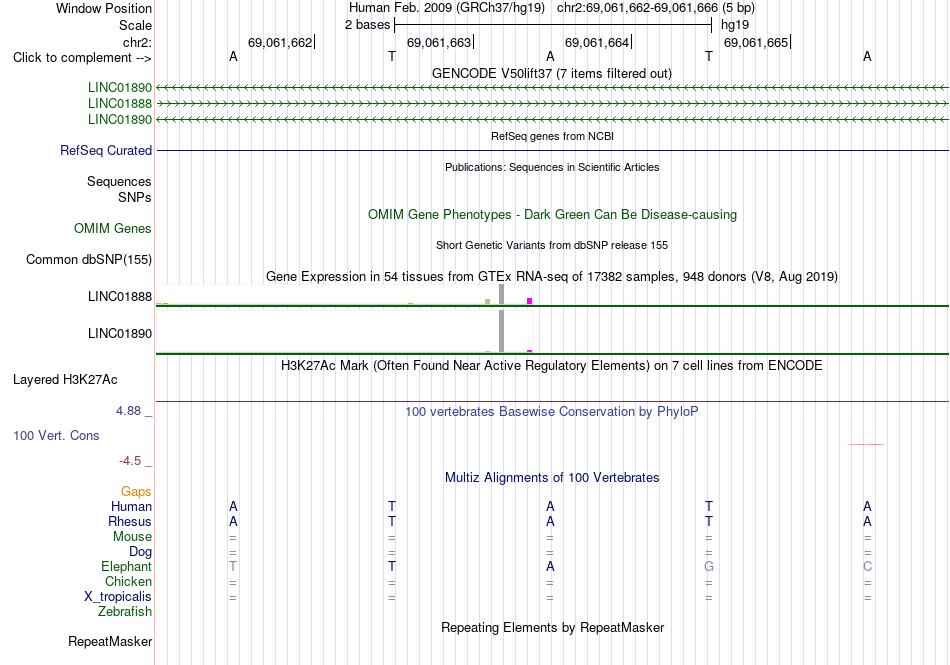Select the 'Scale' label on the left
The width and height of the screenshot is (950, 665).
(x=135, y=25)
